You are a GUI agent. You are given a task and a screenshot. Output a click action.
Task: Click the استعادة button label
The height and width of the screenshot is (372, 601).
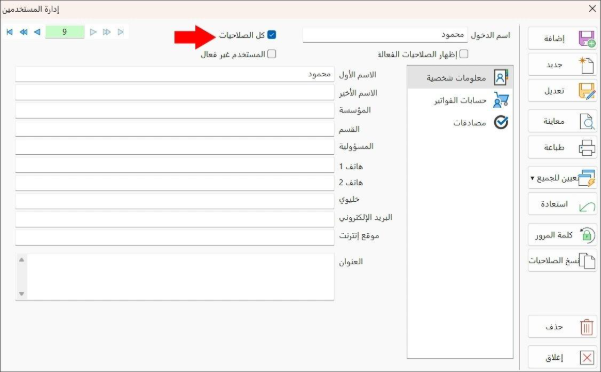tap(554, 204)
